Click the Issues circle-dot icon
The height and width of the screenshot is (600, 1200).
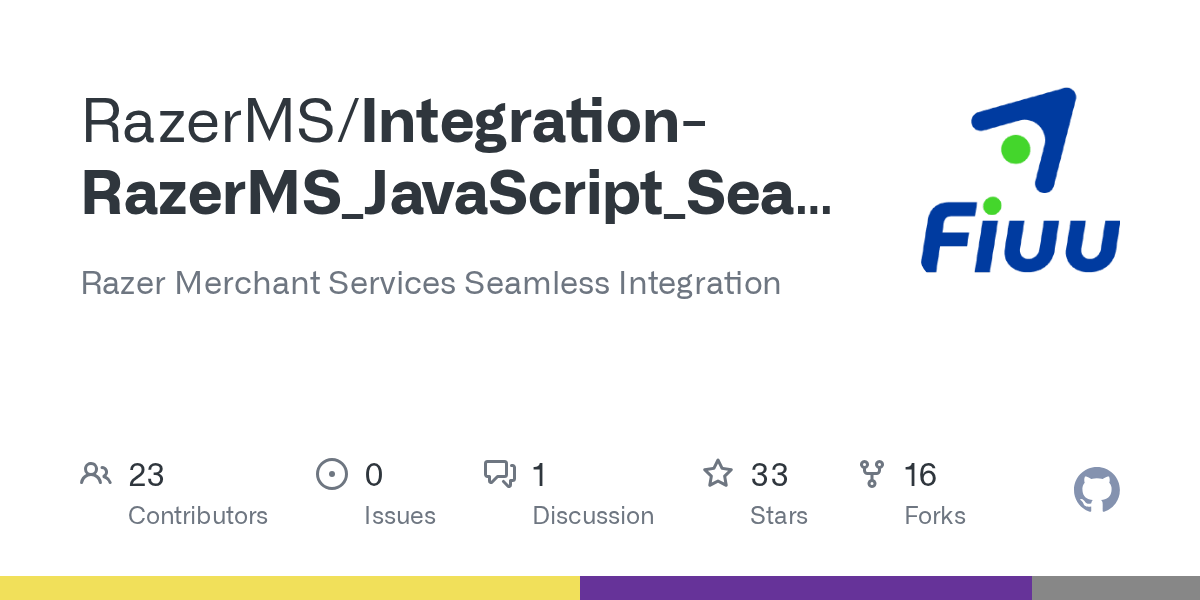click(x=331, y=474)
